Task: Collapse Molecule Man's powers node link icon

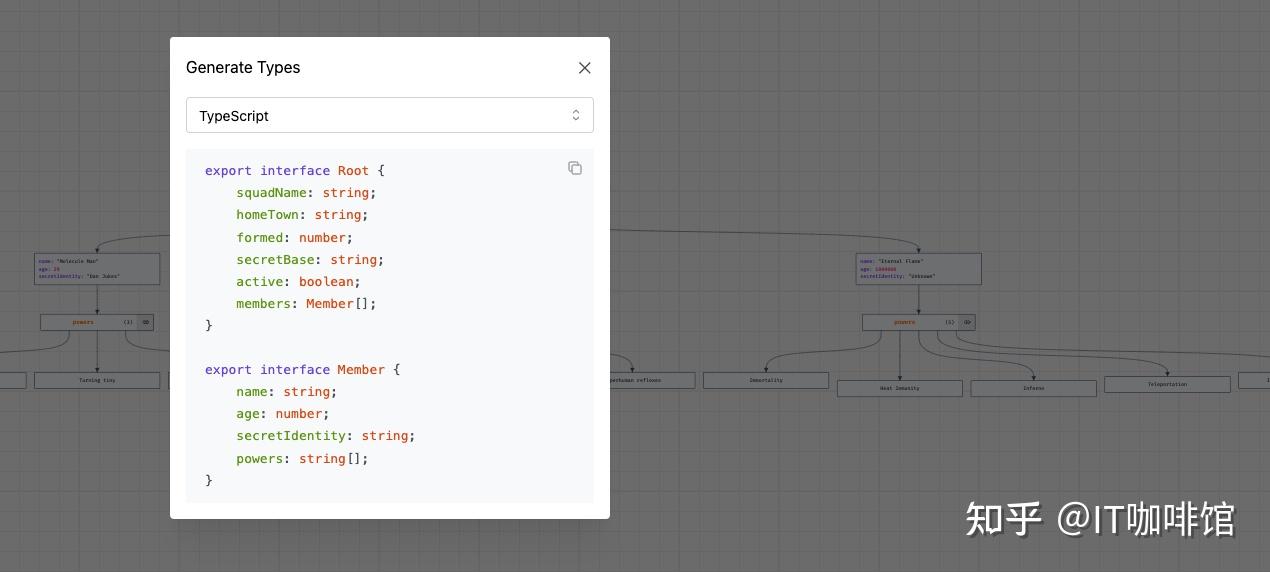Action: pyautogui.click(x=146, y=322)
